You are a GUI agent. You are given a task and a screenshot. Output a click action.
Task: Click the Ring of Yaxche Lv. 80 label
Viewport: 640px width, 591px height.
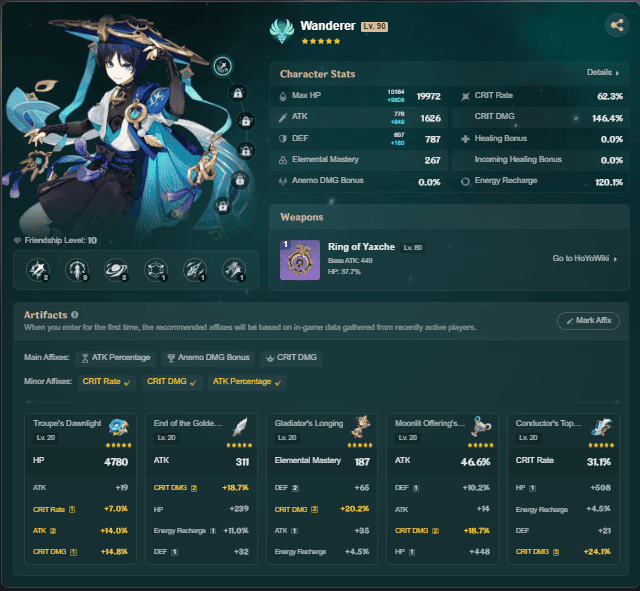point(412,248)
